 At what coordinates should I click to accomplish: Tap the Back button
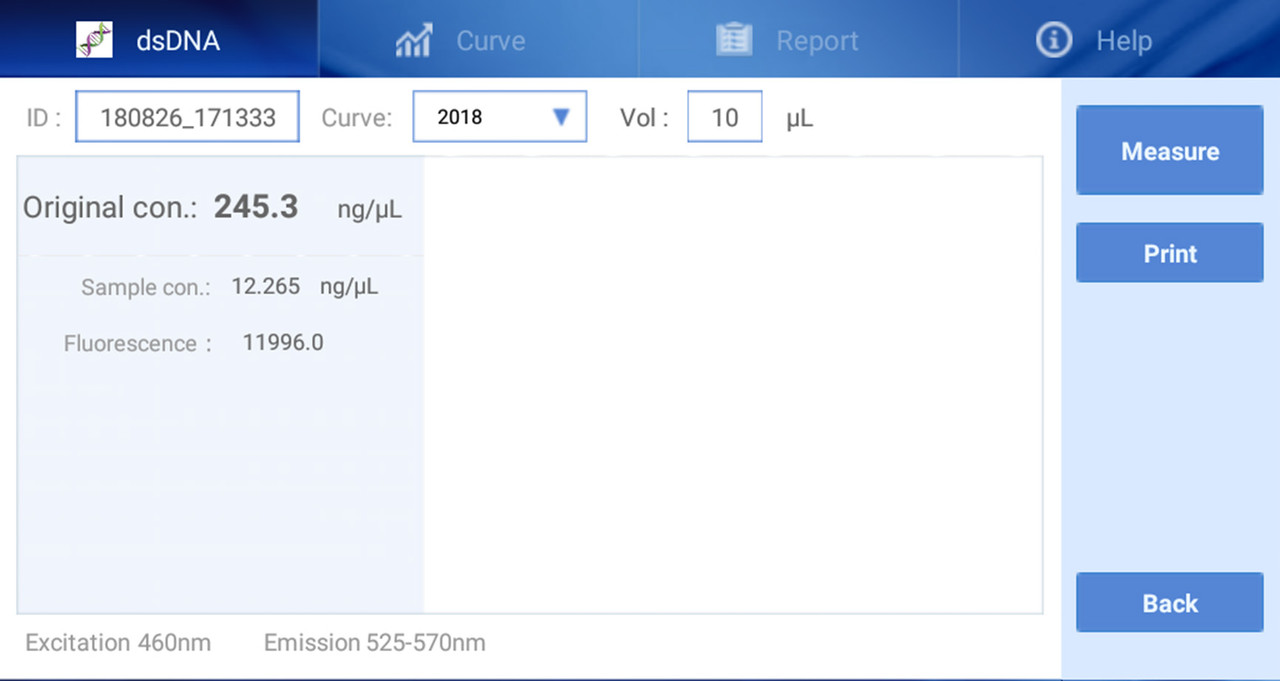(x=1169, y=603)
